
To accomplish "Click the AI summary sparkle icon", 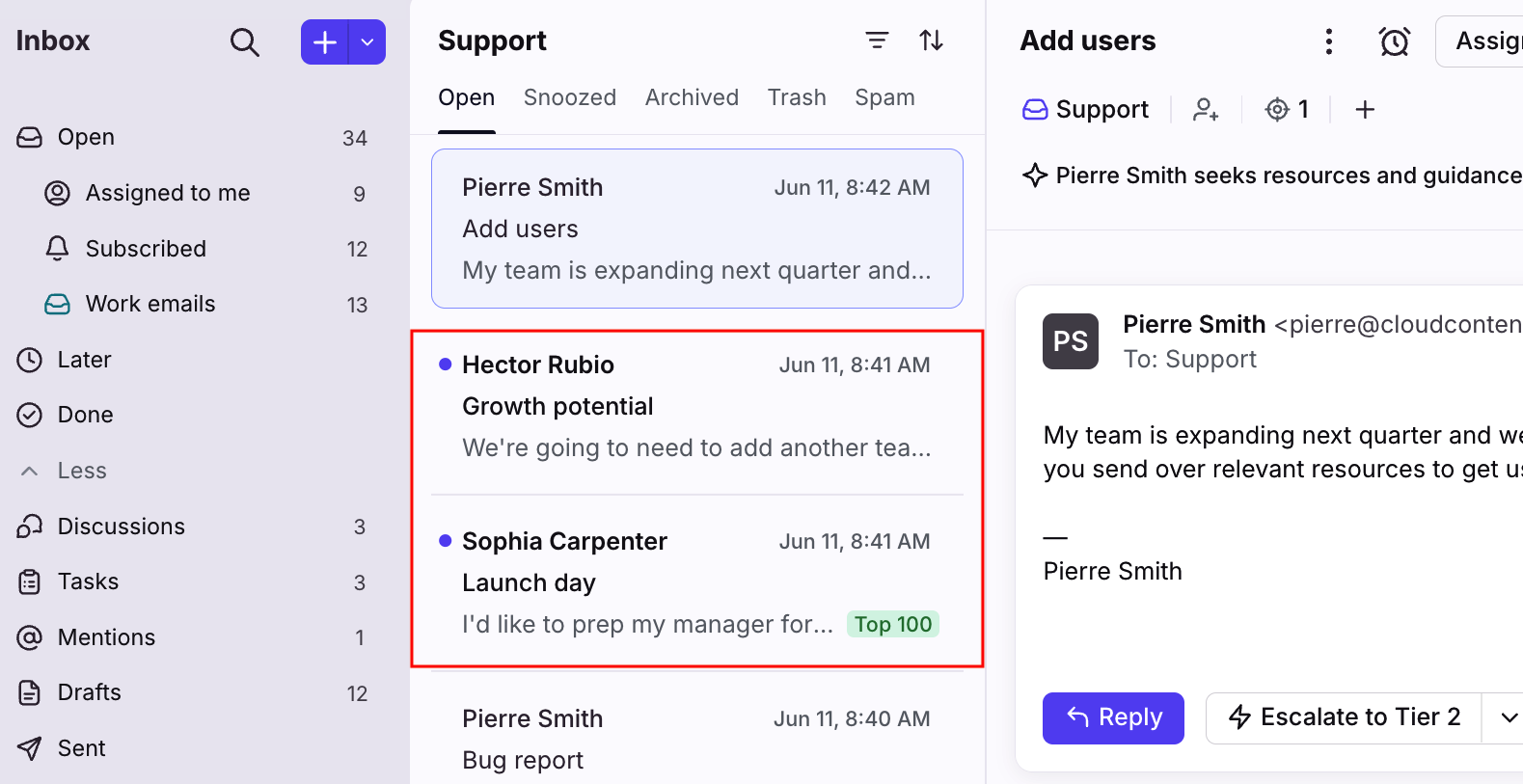I will click(x=1035, y=176).
